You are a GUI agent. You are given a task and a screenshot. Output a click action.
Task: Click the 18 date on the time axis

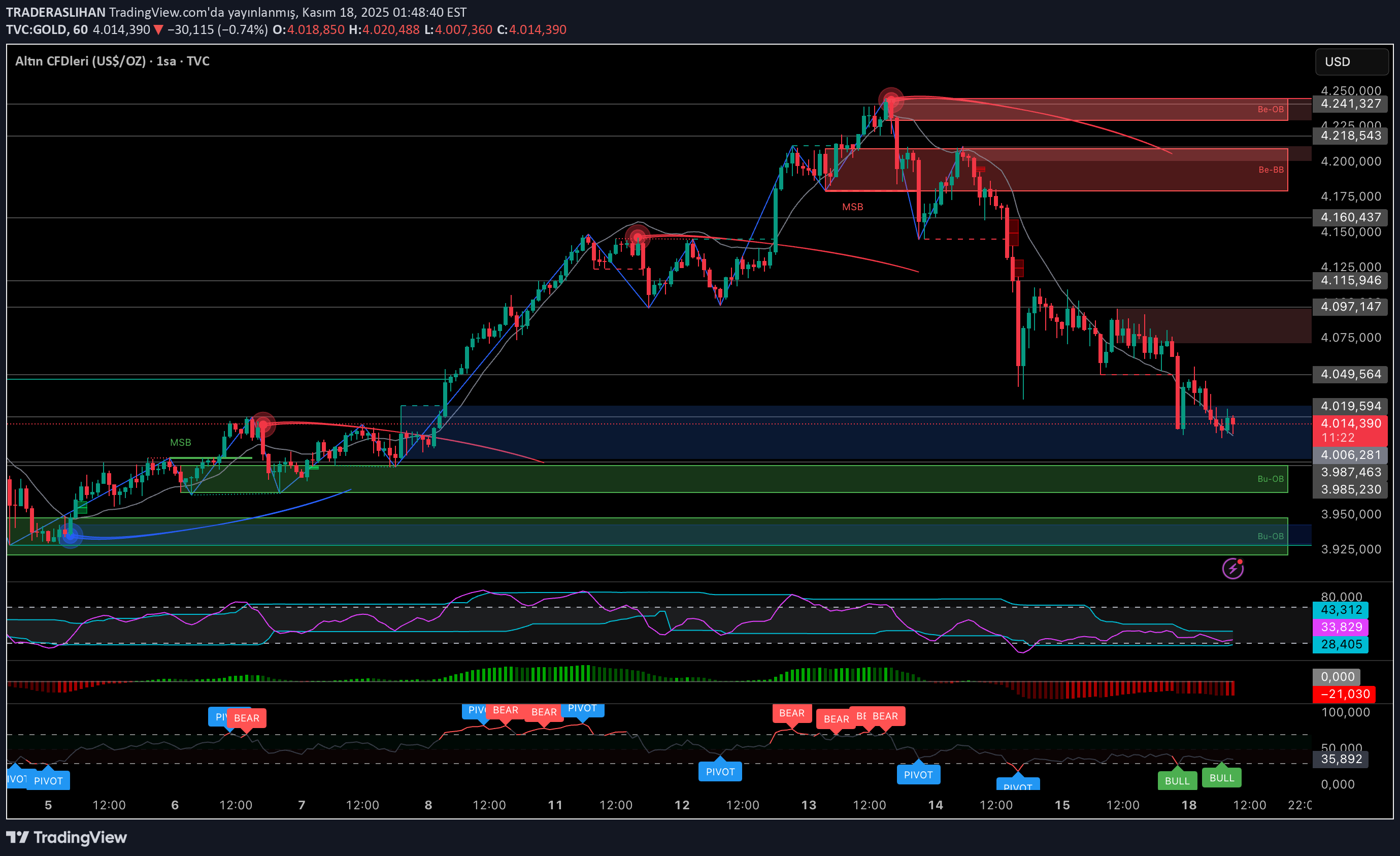(1189, 805)
